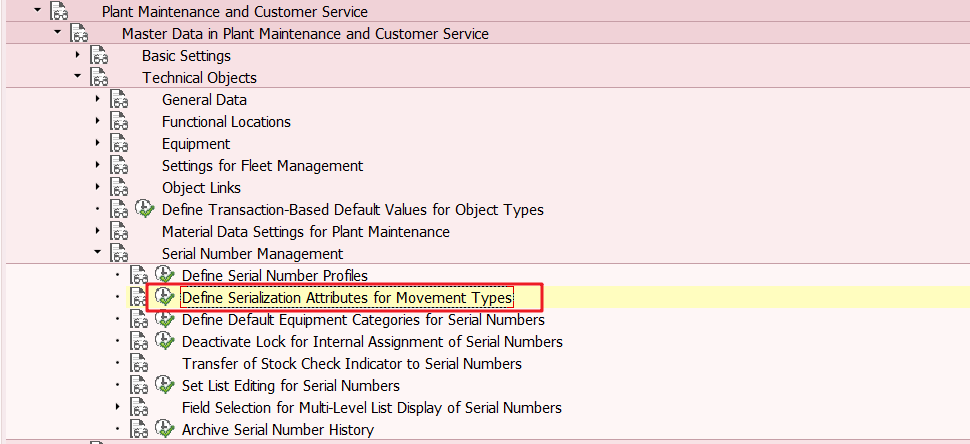This screenshot has width=970, height=444.
Task: Execute Define Default Equipment Categories activity icon
Action: pos(164,319)
